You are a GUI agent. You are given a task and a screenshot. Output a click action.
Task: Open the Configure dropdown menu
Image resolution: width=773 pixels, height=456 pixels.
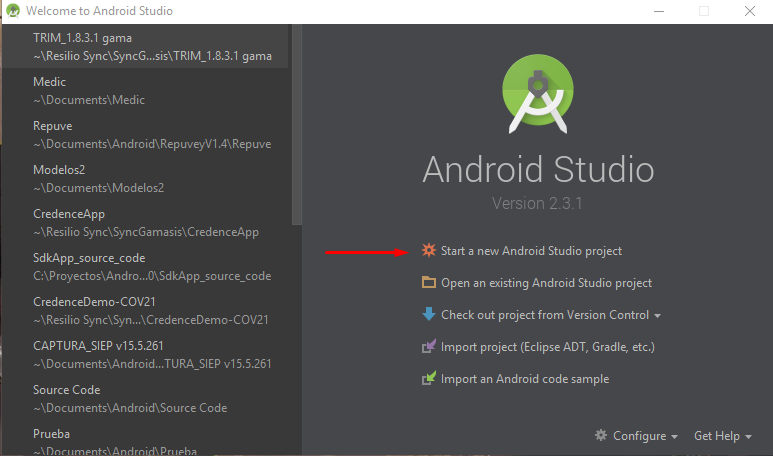click(x=645, y=436)
